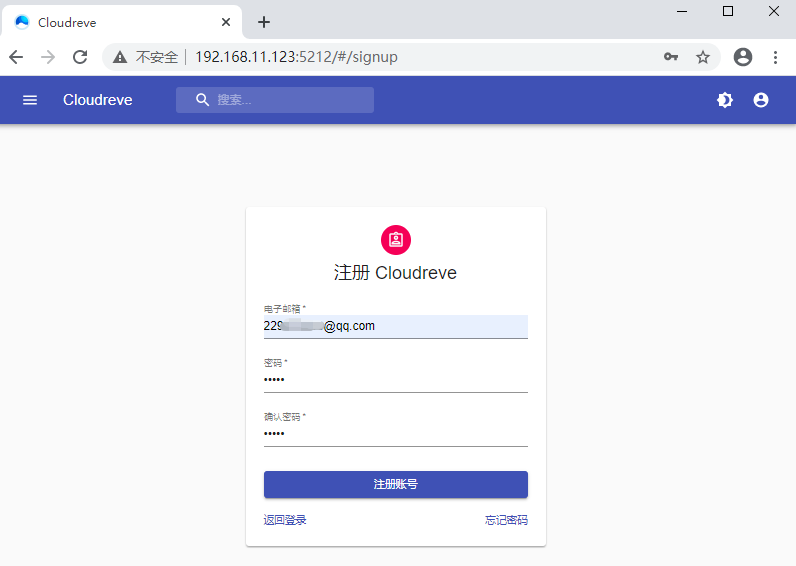Select the address bar URL
796x566 pixels.
[296, 57]
